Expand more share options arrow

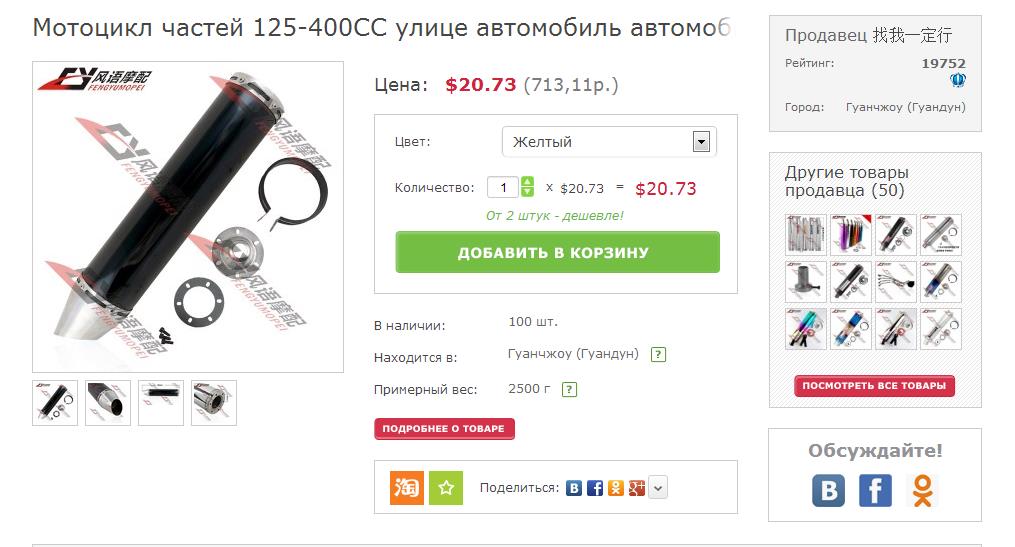(x=658, y=488)
